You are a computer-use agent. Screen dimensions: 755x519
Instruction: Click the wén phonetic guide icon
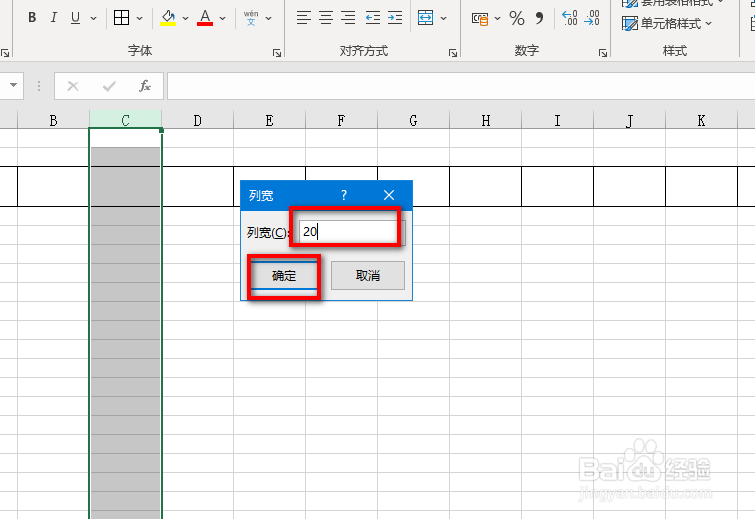click(x=251, y=18)
